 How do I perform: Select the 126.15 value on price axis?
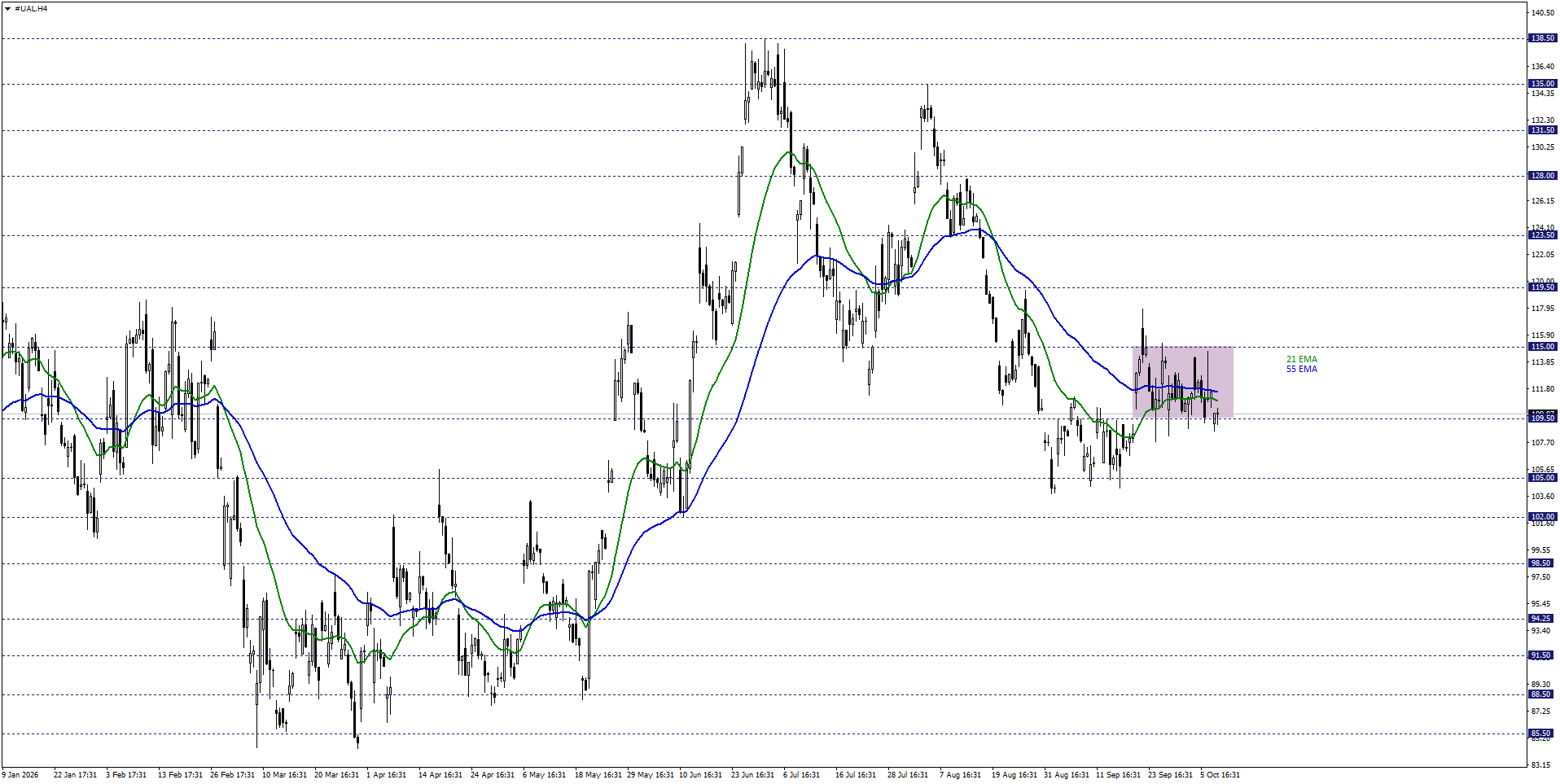1543,201
